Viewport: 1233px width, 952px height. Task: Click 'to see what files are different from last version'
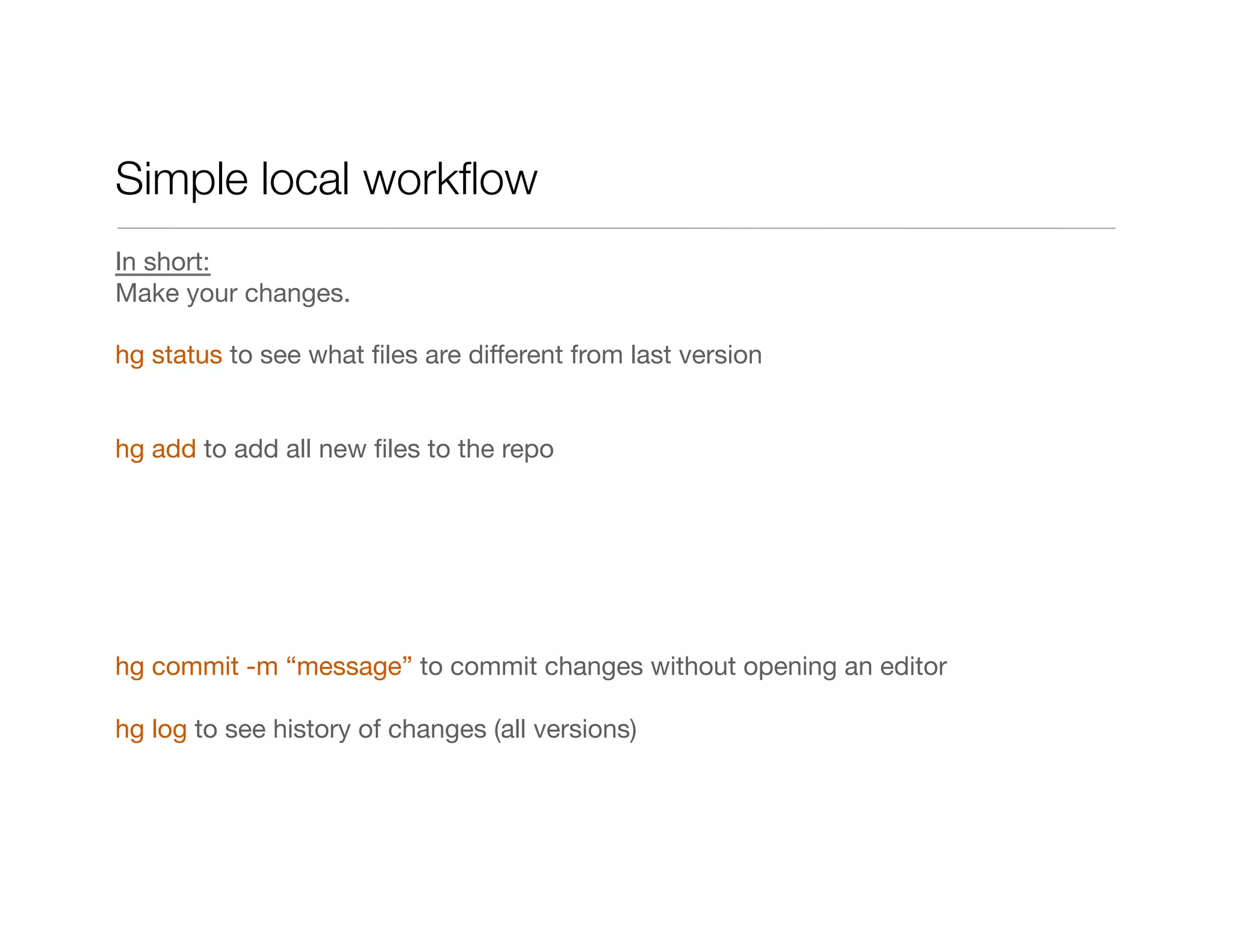pyautogui.click(x=495, y=355)
